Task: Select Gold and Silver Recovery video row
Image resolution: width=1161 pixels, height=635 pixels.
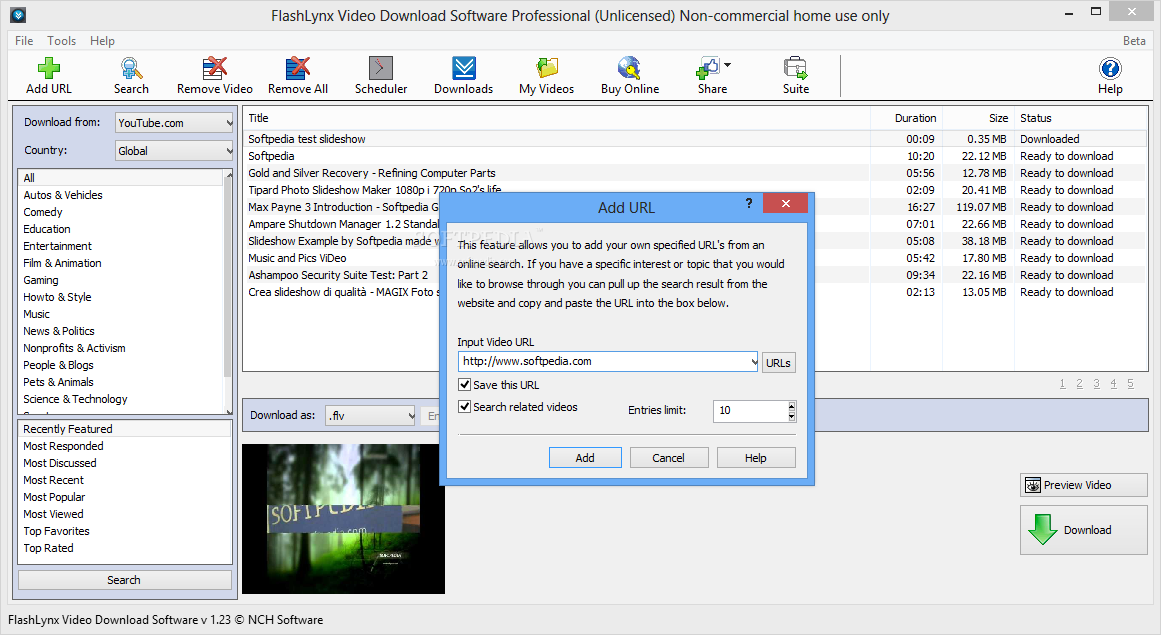Action: [695, 173]
